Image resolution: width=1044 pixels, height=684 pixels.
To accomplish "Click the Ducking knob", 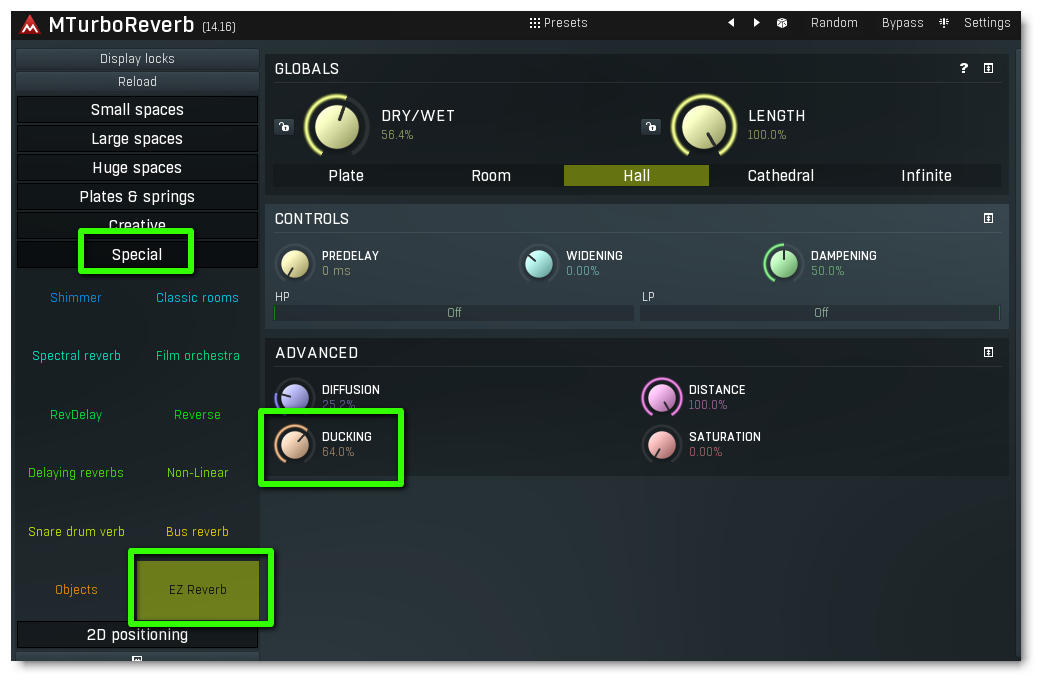I will (x=294, y=444).
